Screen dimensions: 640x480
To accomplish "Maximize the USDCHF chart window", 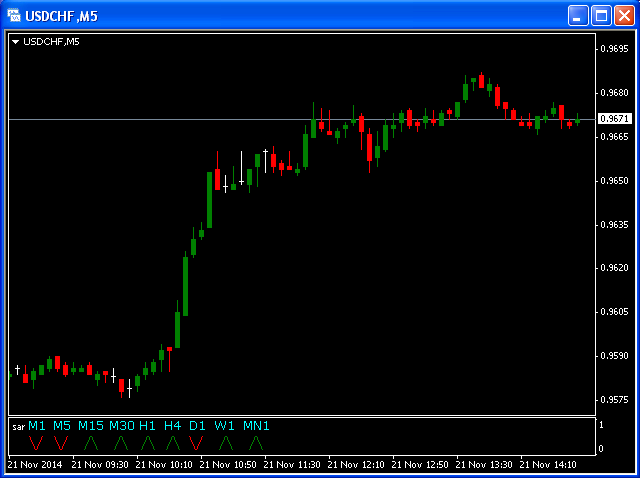I will pos(601,15).
